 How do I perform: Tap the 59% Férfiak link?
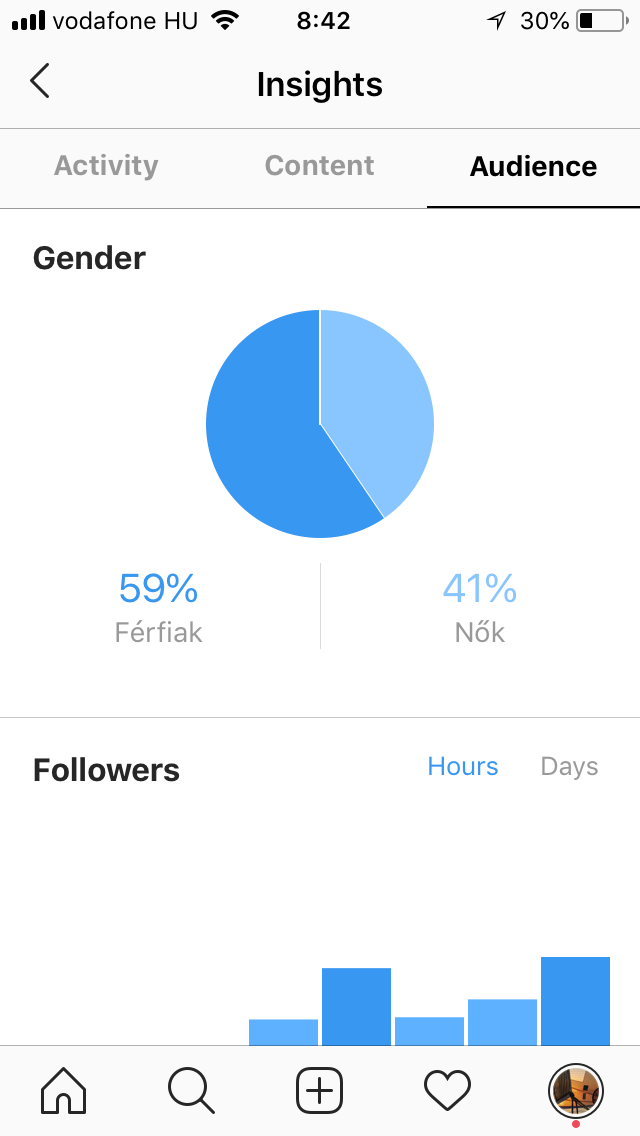(x=158, y=605)
